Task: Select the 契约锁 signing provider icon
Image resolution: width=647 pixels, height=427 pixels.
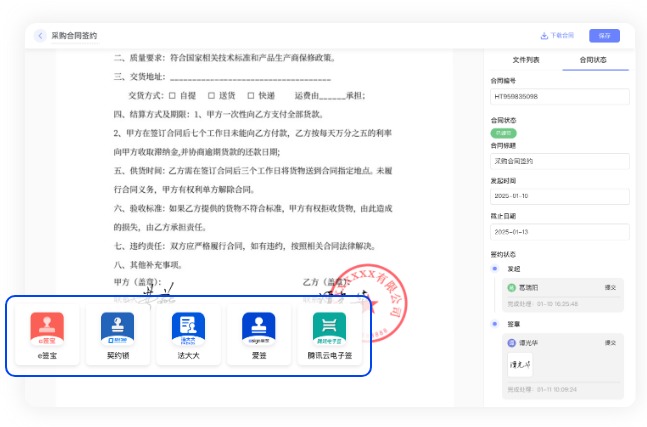Action: (x=118, y=329)
